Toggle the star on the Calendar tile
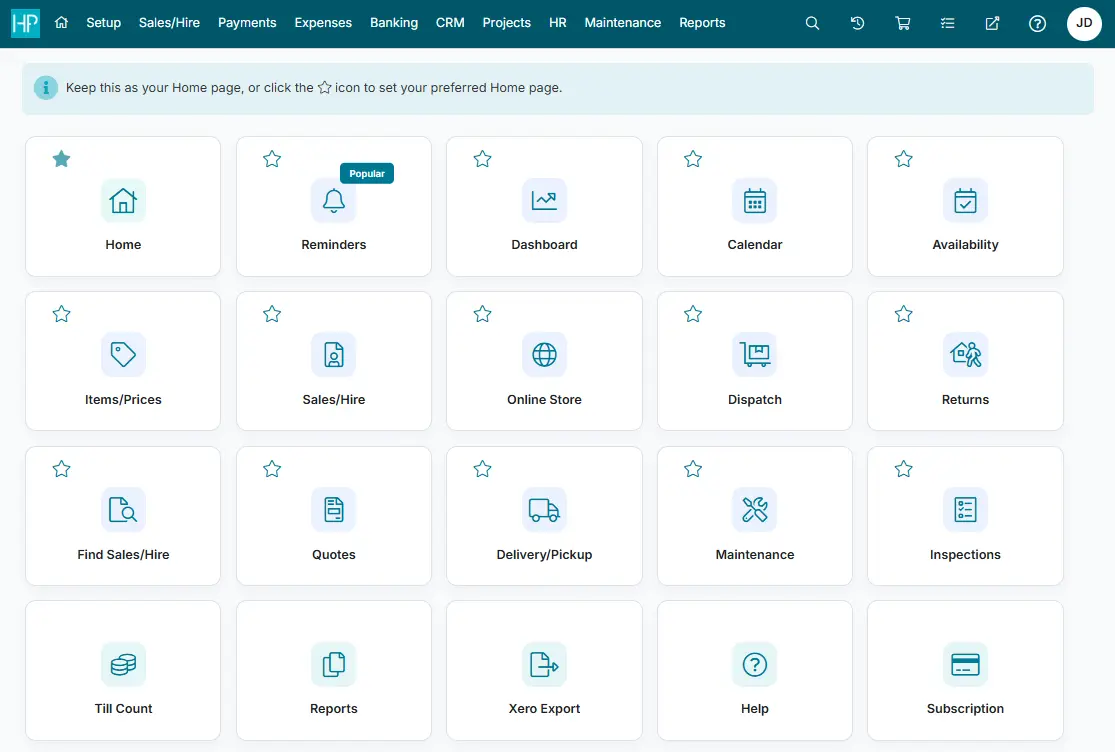The height and width of the screenshot is (752, 1115). coord(693,159)
